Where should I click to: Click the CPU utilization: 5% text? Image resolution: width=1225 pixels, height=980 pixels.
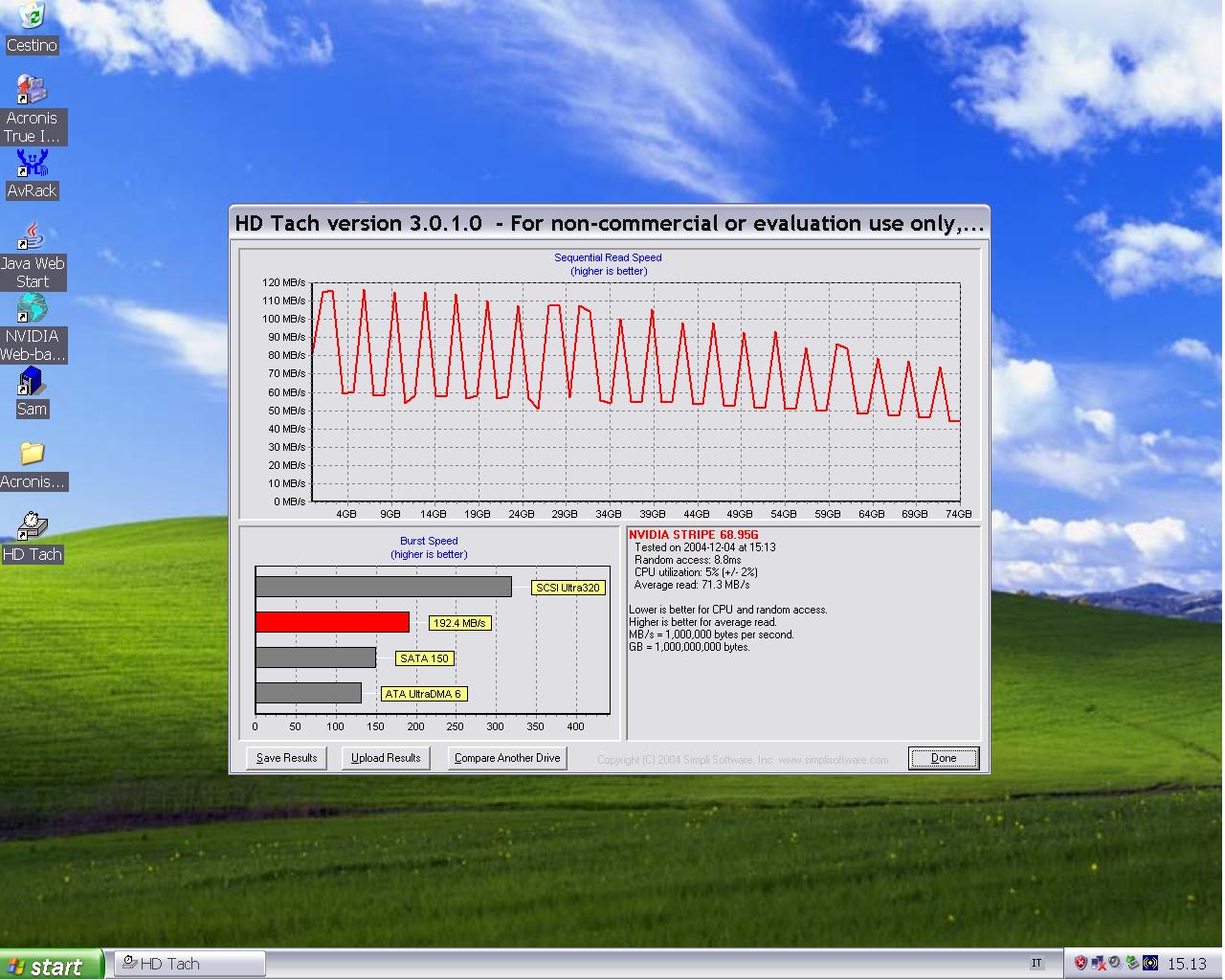(696, 572)
